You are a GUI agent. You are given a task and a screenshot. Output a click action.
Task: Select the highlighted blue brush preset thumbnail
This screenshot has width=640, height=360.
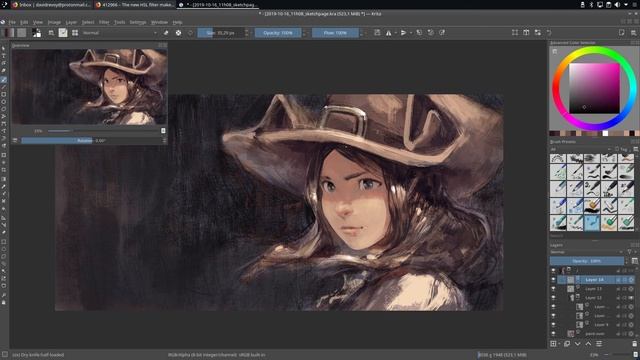click(x=592, y=223)
